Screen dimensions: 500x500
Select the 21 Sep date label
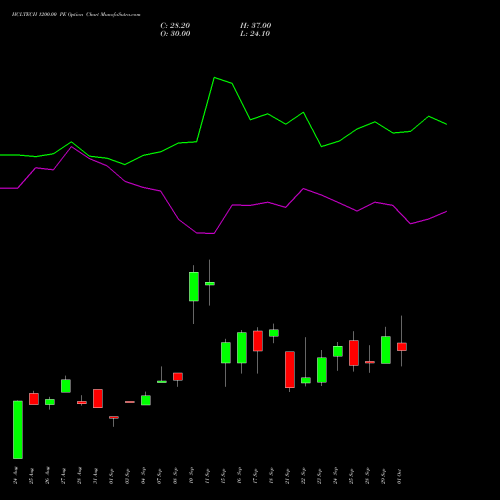(288, 476)
